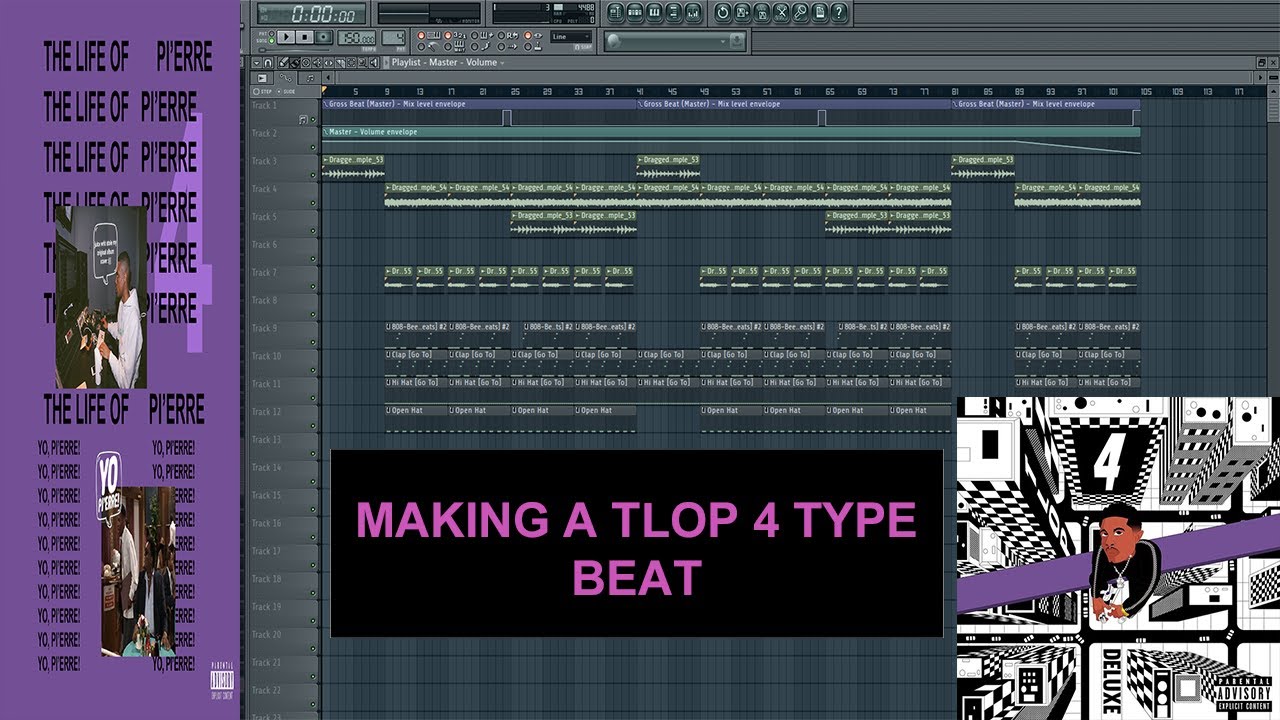Click the song position slider under transport
The height and width of the screenshot is (720, 1280).
point(294,49)
